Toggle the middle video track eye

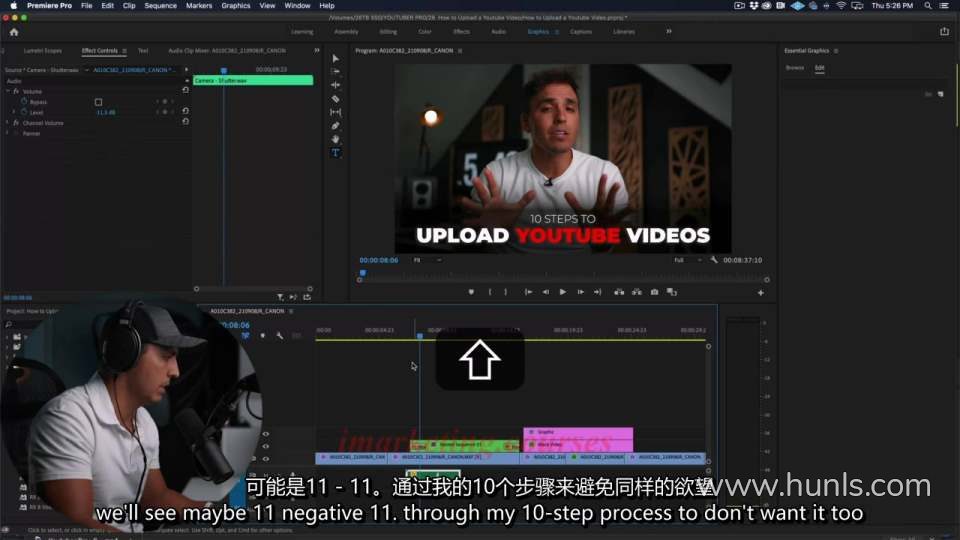[x=266, y=446]
